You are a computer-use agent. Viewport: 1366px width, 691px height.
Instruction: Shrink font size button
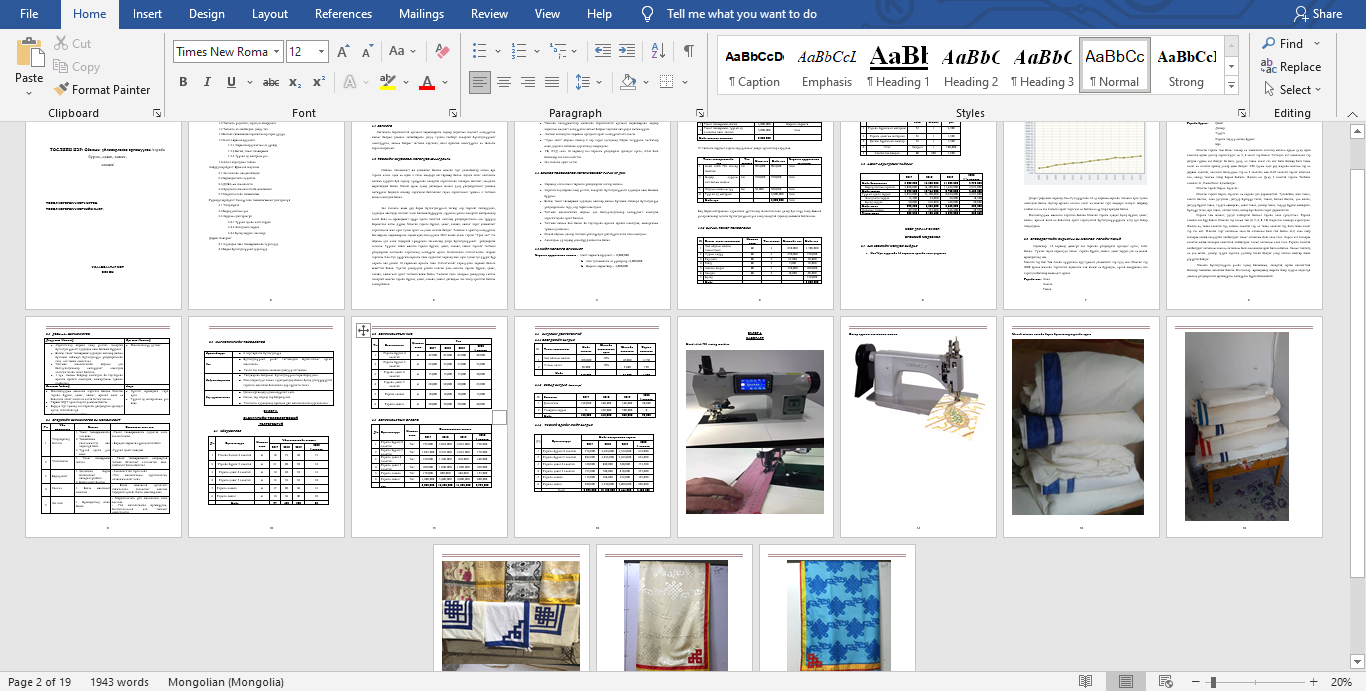coord(367,51)
